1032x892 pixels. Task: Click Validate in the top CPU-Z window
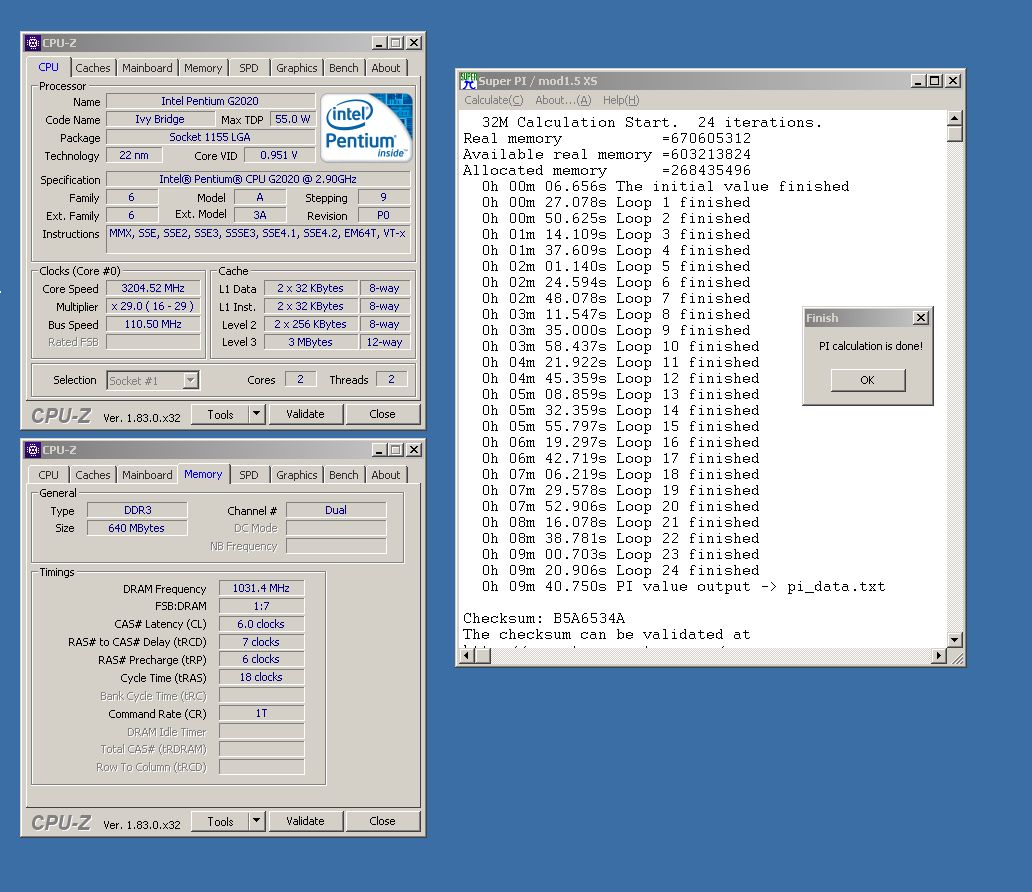click(305, 414)
